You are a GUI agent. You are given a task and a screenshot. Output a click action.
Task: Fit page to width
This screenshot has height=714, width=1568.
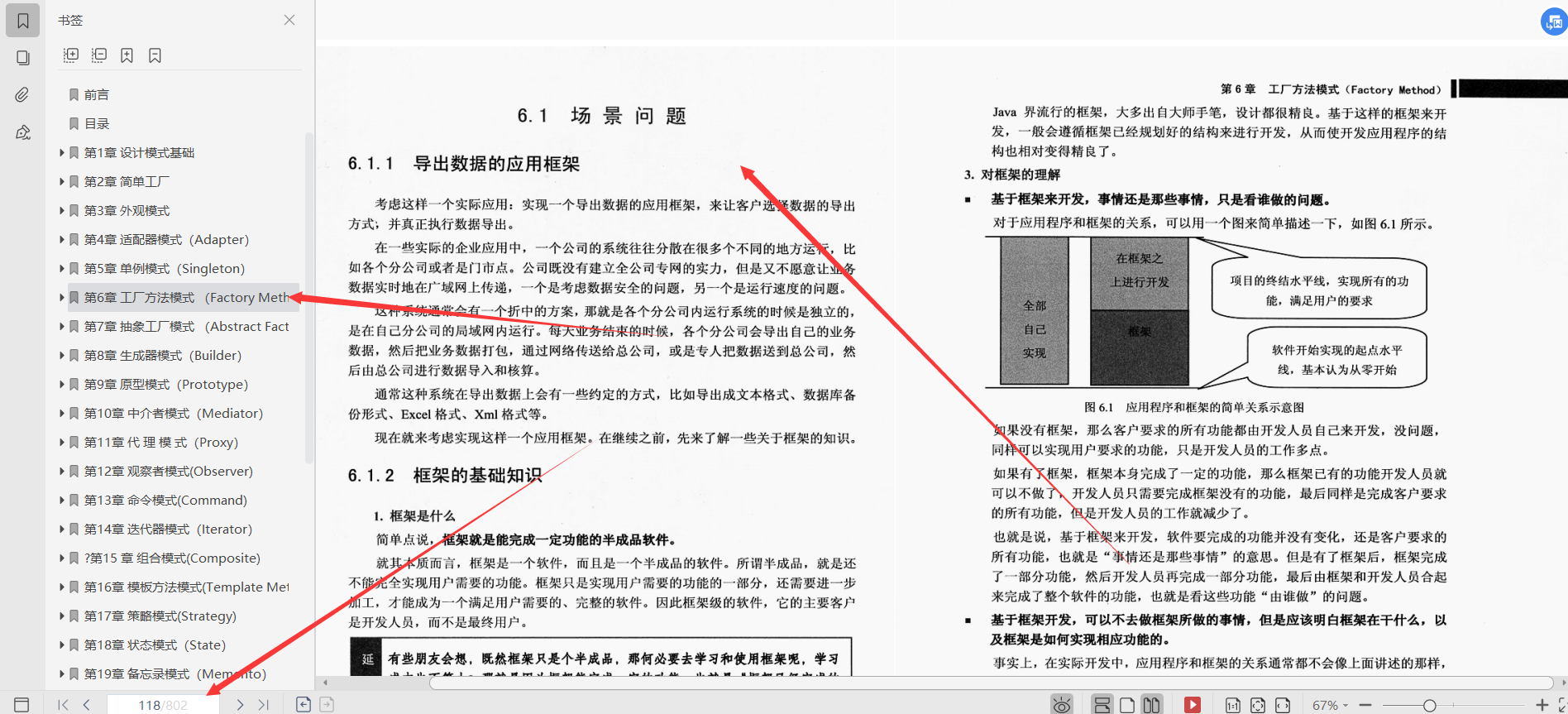point(1283,705)
